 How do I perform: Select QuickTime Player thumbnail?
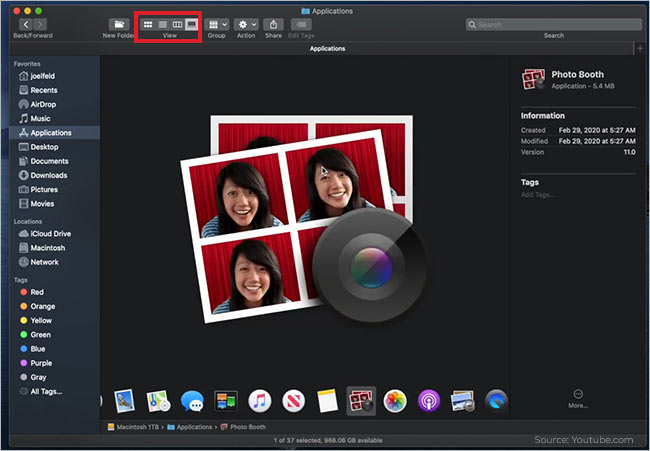tap(496, 401)
